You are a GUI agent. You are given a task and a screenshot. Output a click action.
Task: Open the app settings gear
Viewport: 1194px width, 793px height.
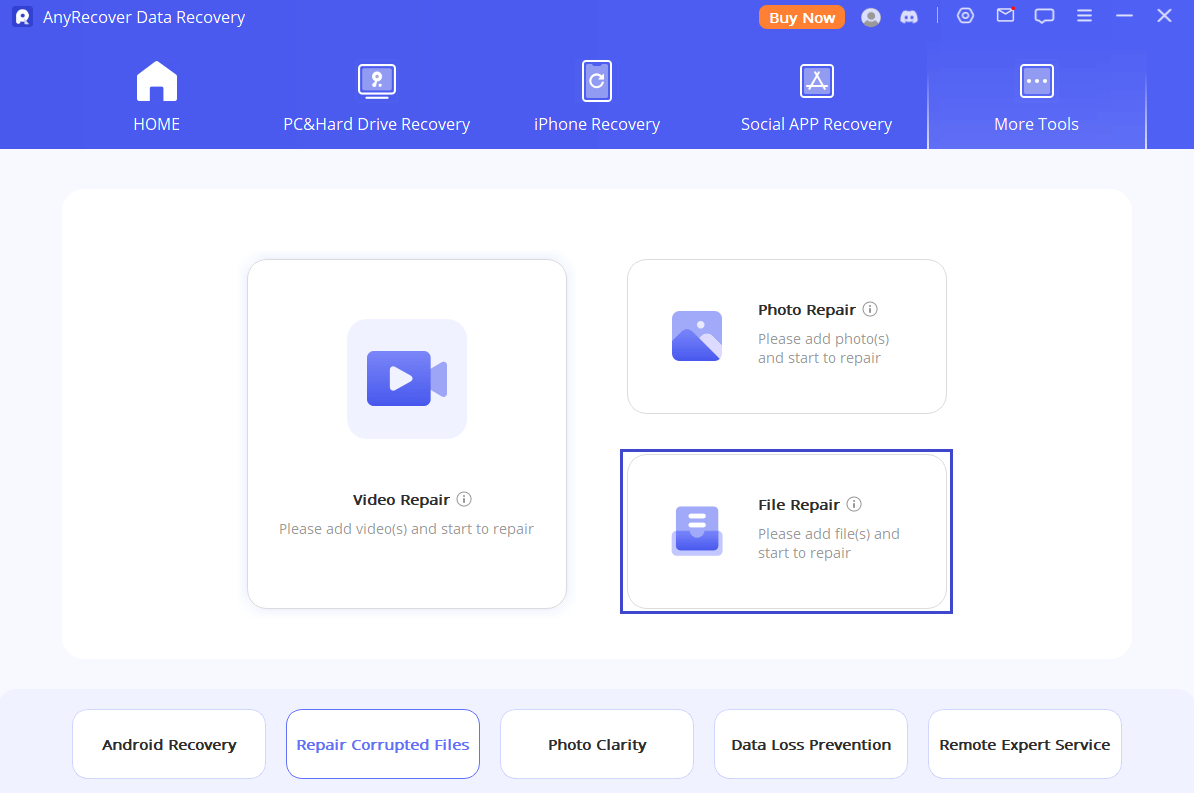pyautogui.click(x=964, y=16)
